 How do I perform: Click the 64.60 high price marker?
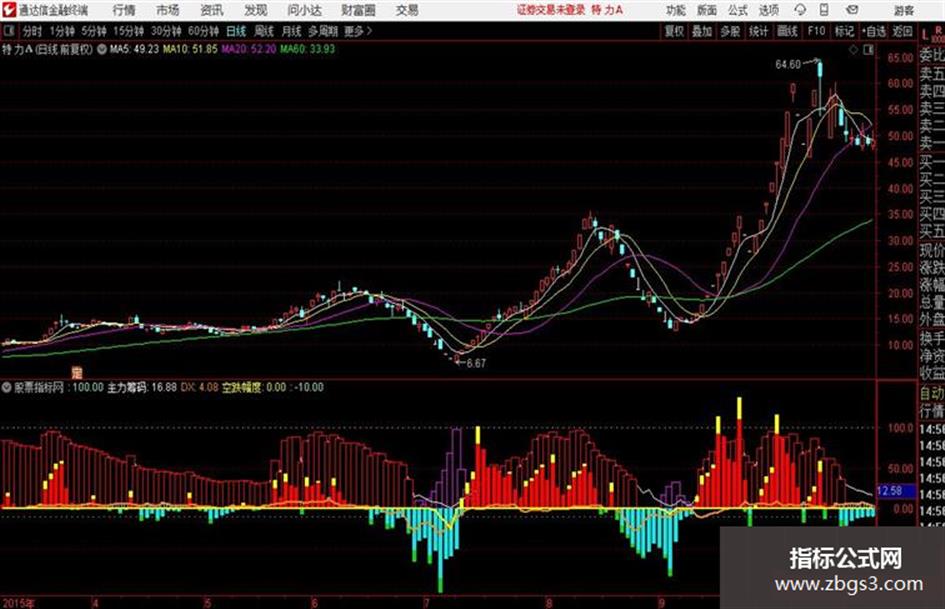[788, 65]
